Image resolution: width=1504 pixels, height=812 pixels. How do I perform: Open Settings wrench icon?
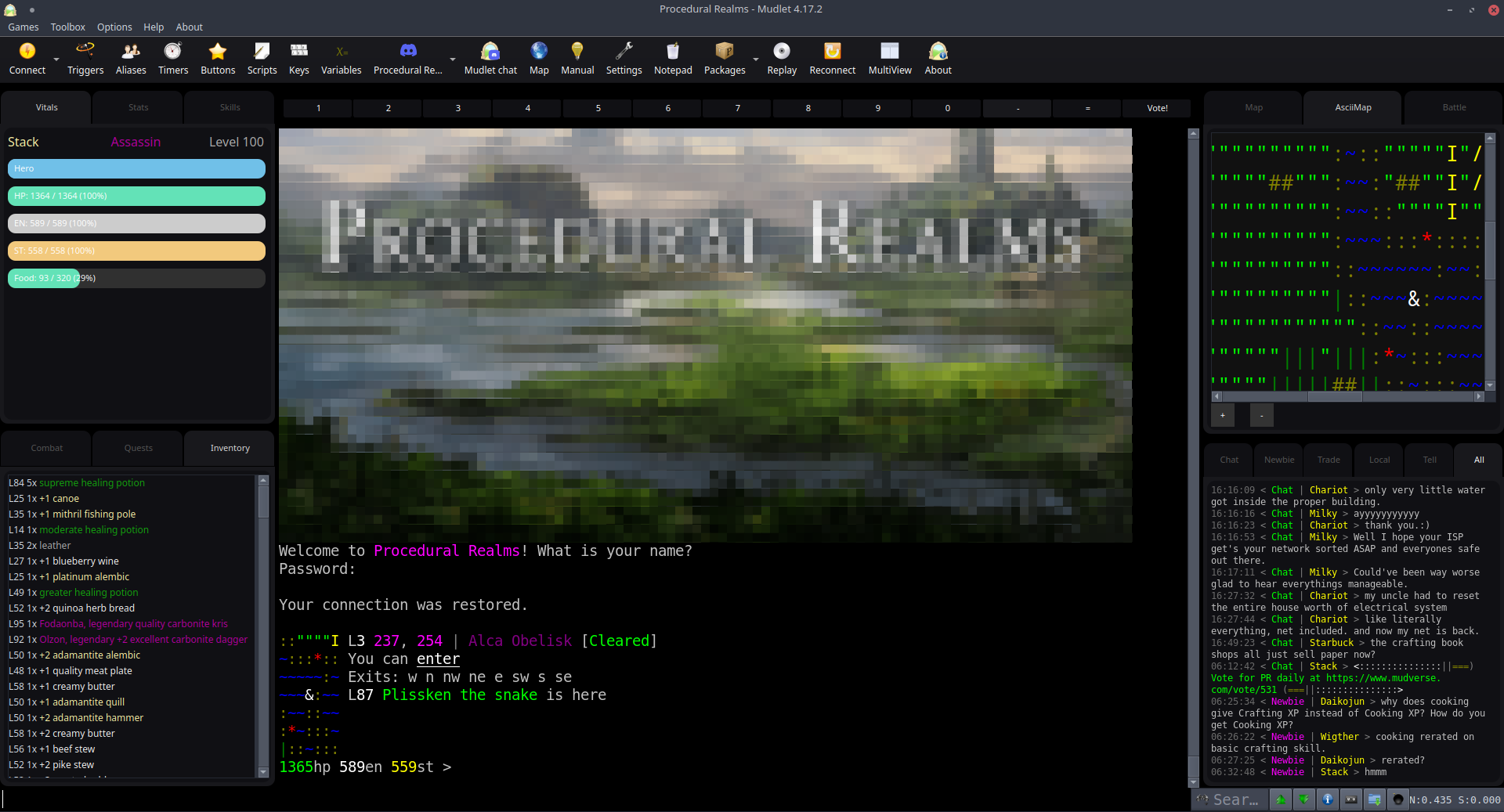624,59
